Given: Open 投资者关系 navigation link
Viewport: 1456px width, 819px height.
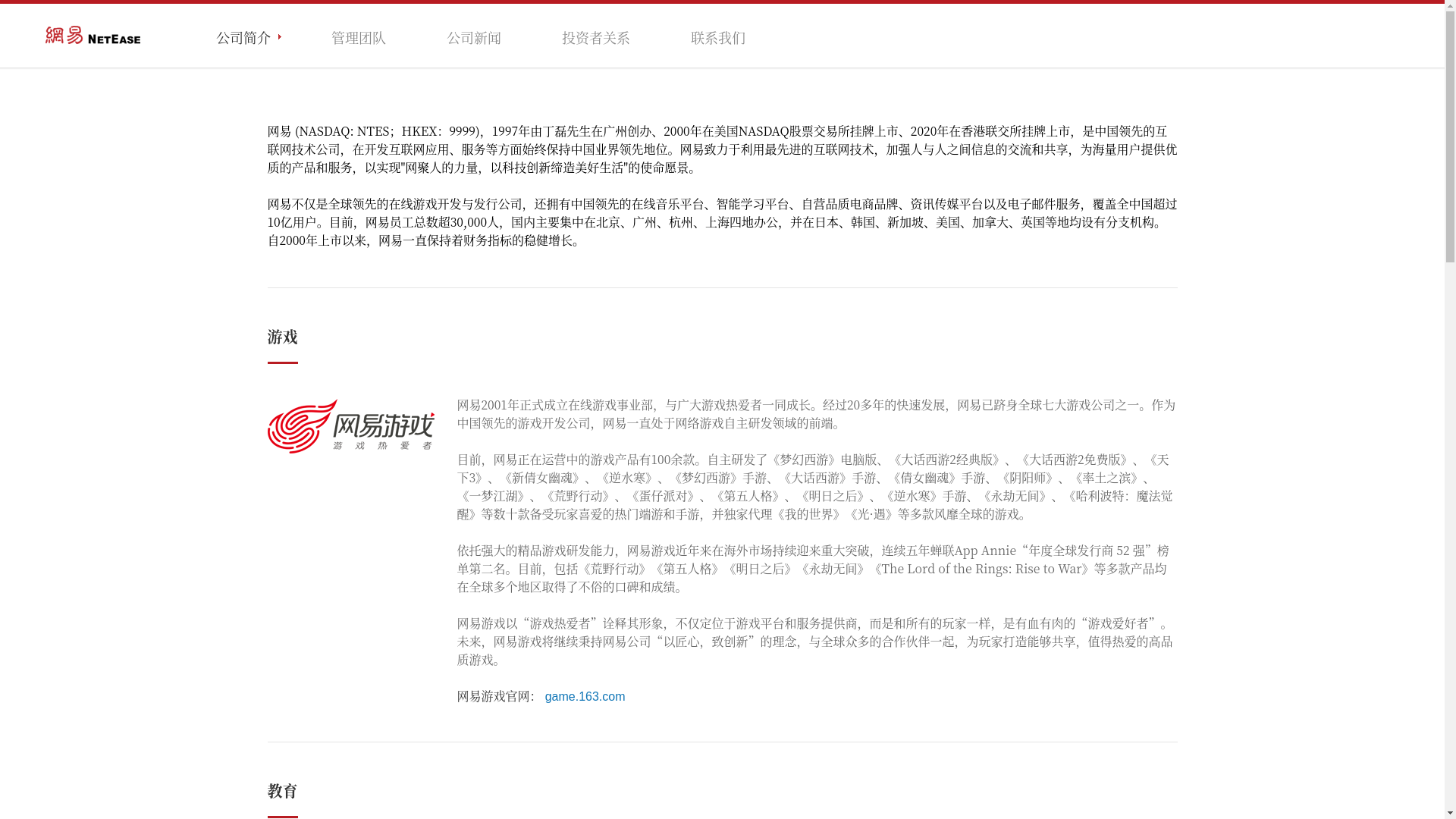Looking at the screenshot, I should coord(596,37).
